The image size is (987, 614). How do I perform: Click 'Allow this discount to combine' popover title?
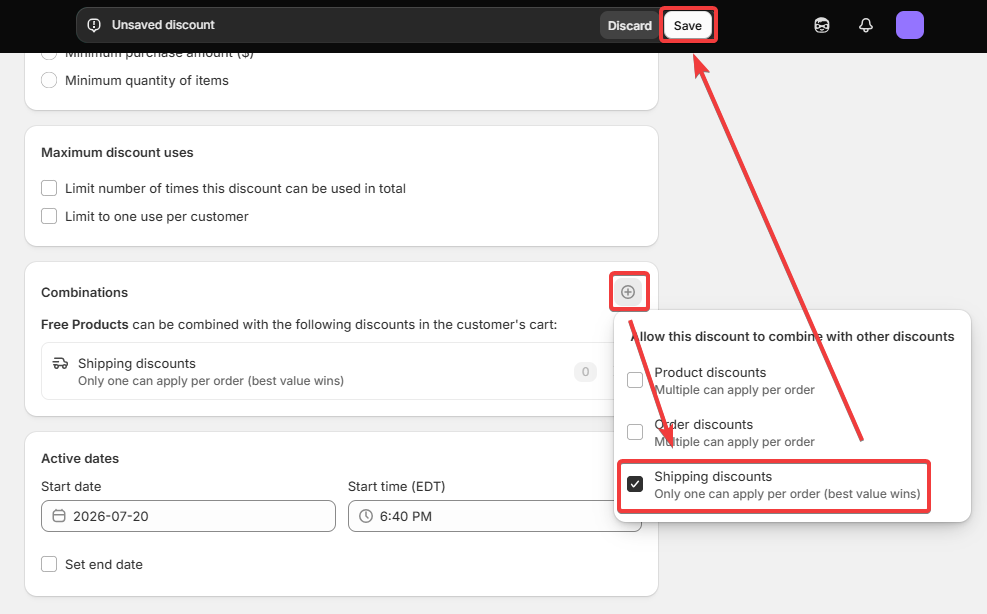792,336
